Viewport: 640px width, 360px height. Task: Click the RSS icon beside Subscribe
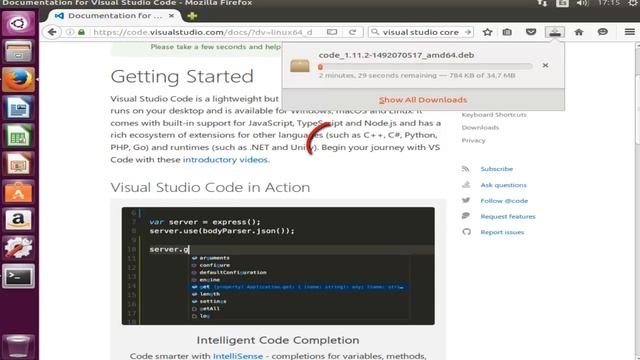[466, 169]
